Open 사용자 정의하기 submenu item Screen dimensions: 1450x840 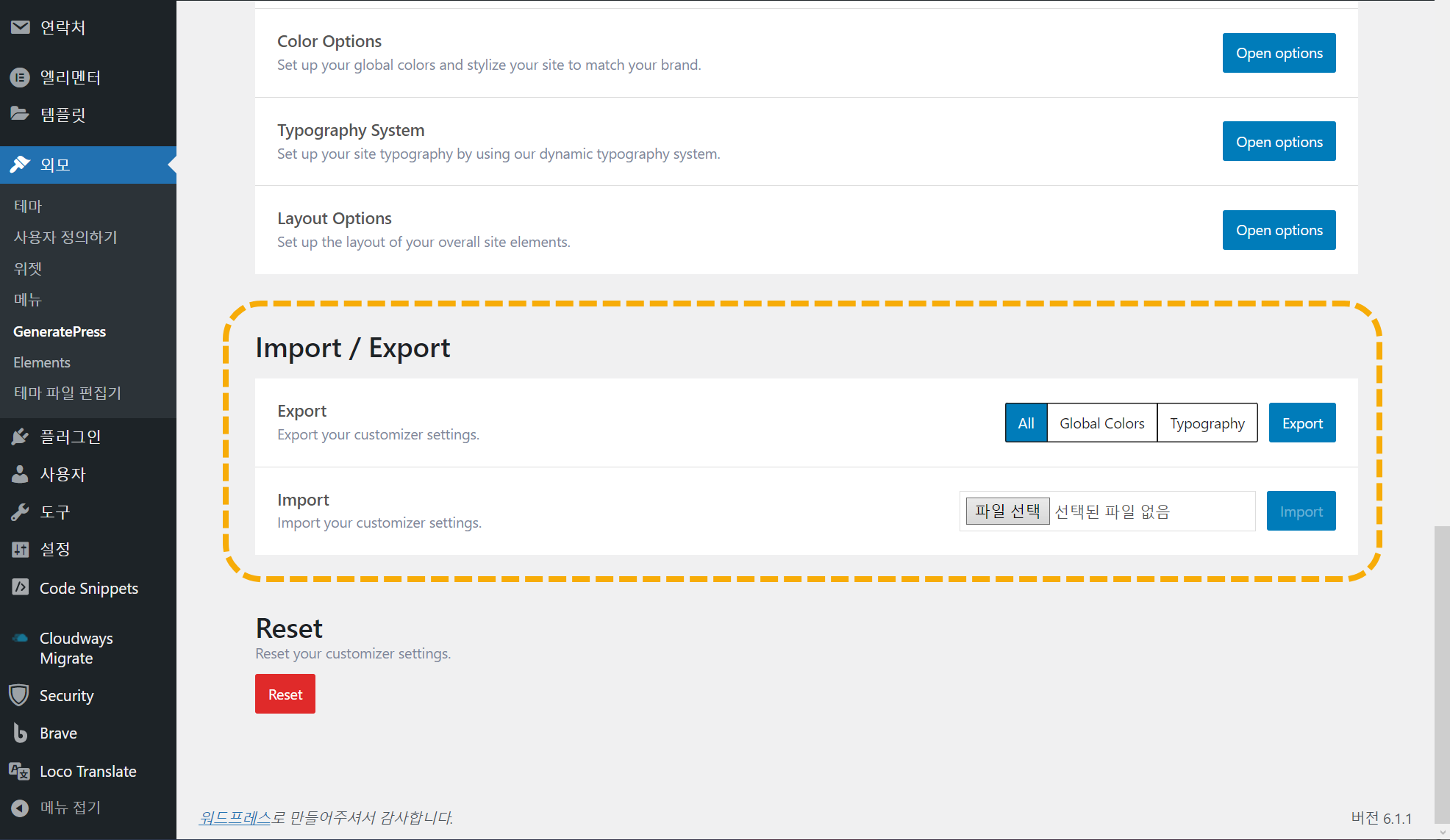coord(65,237)
